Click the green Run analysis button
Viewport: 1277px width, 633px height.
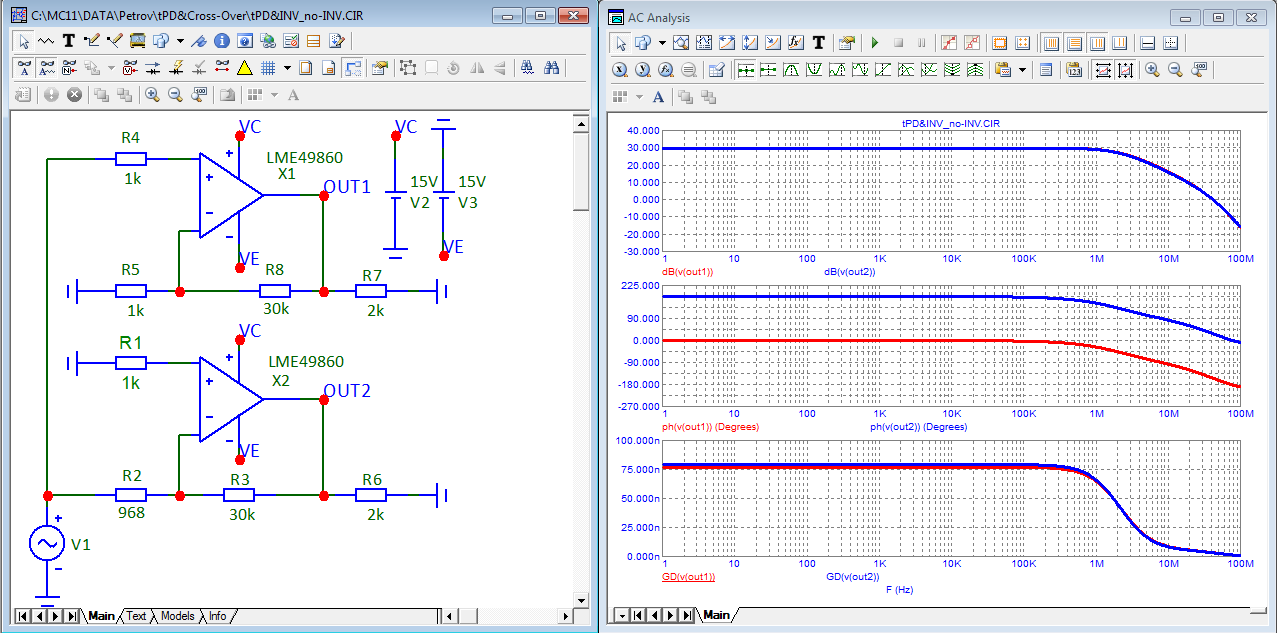point(874,43)
